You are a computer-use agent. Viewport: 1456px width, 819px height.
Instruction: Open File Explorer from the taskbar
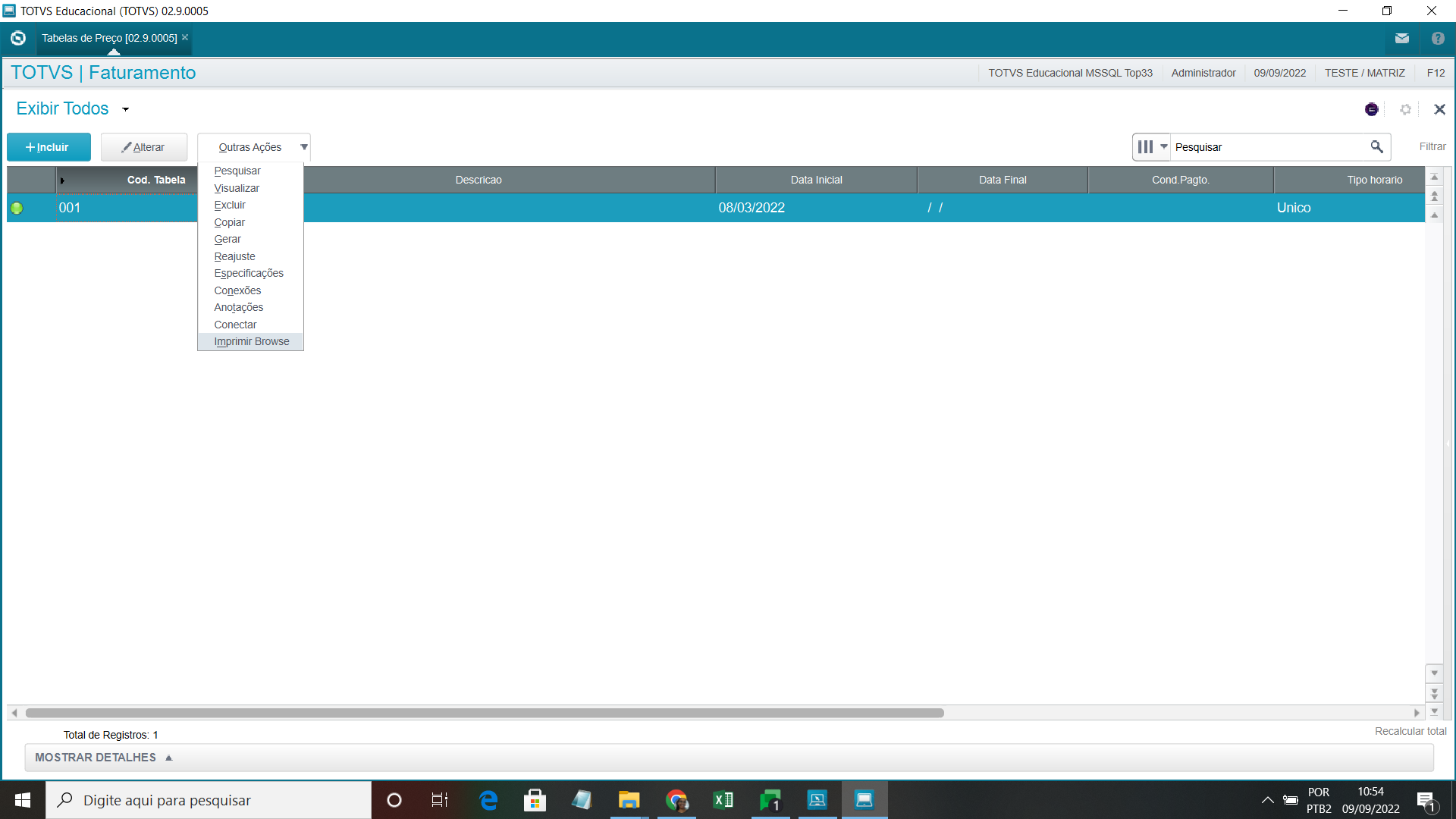tap(629, 800)
